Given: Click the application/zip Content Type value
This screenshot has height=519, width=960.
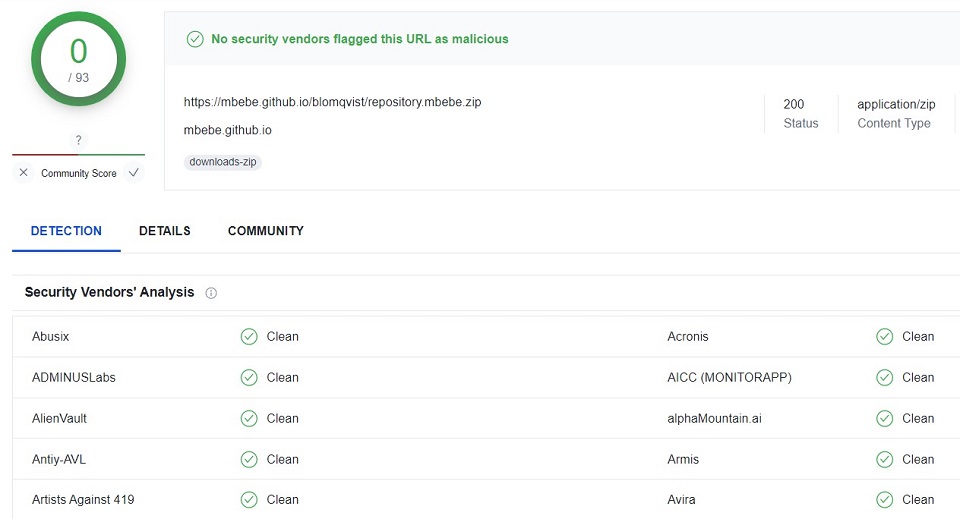Looking at the screenshot, I should pyautogui.click(x=896, y=105).
